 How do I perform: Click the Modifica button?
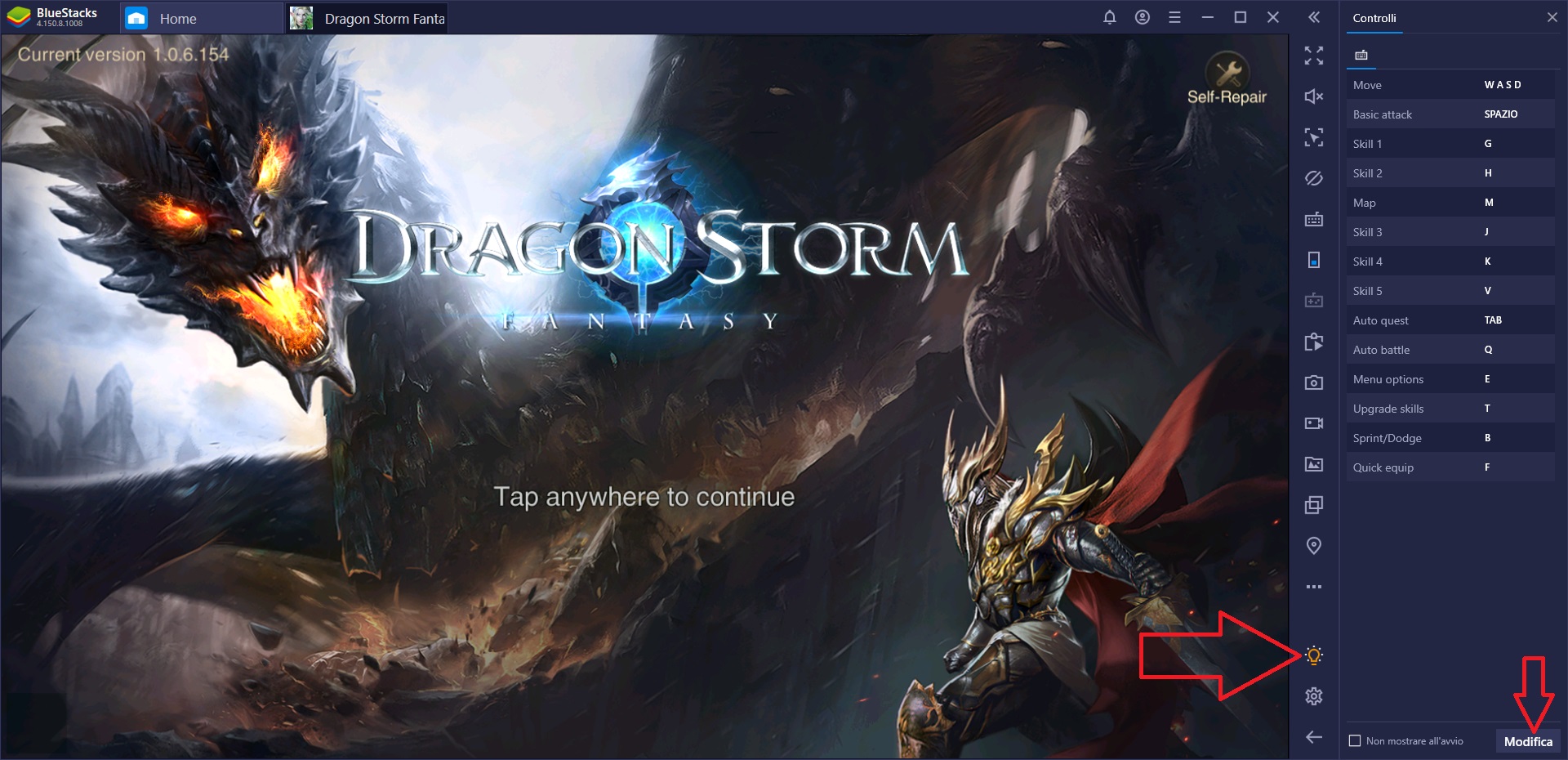[1528, 741]
